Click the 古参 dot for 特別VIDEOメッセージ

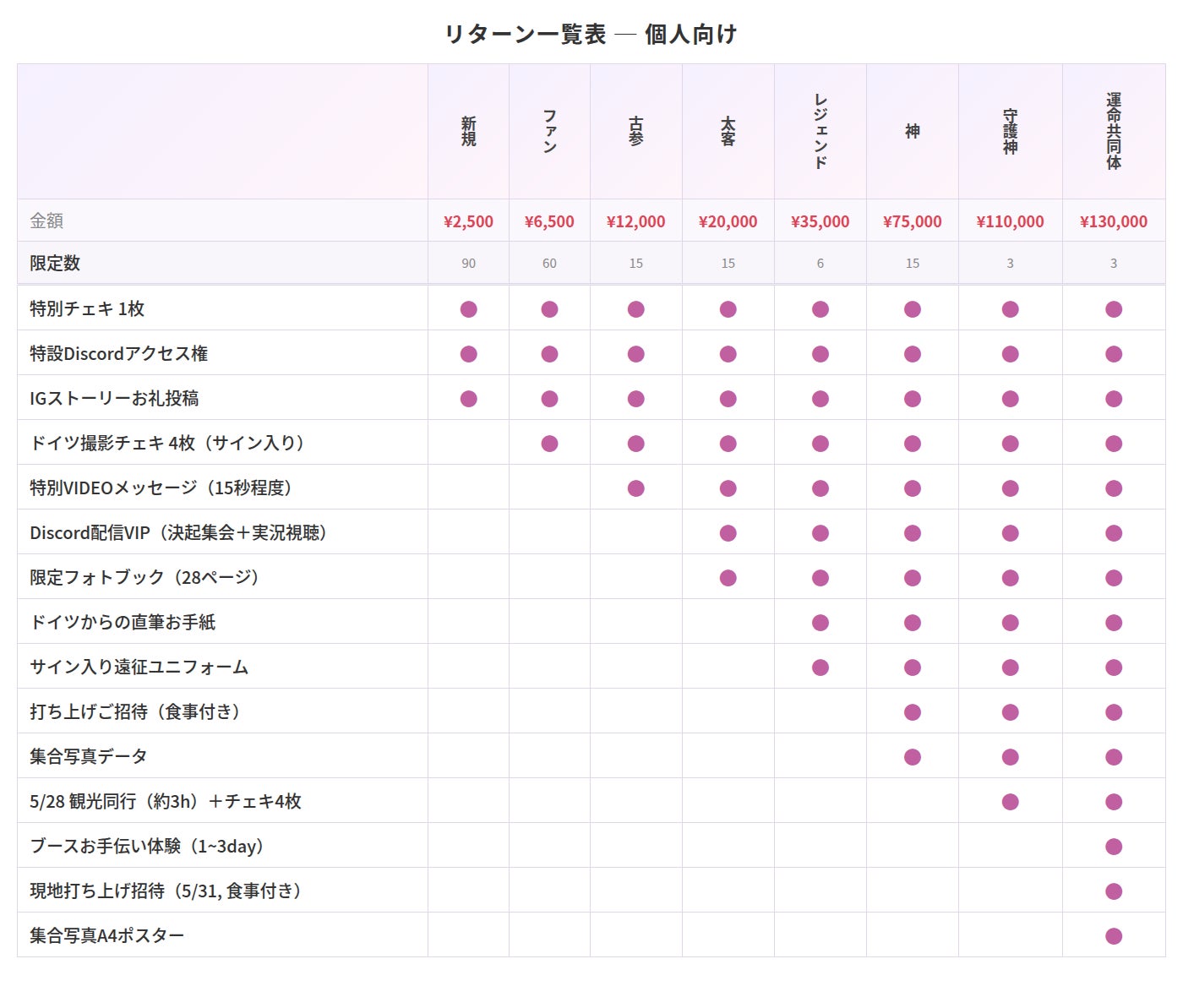pyautogui.click(x=635, y=488)
